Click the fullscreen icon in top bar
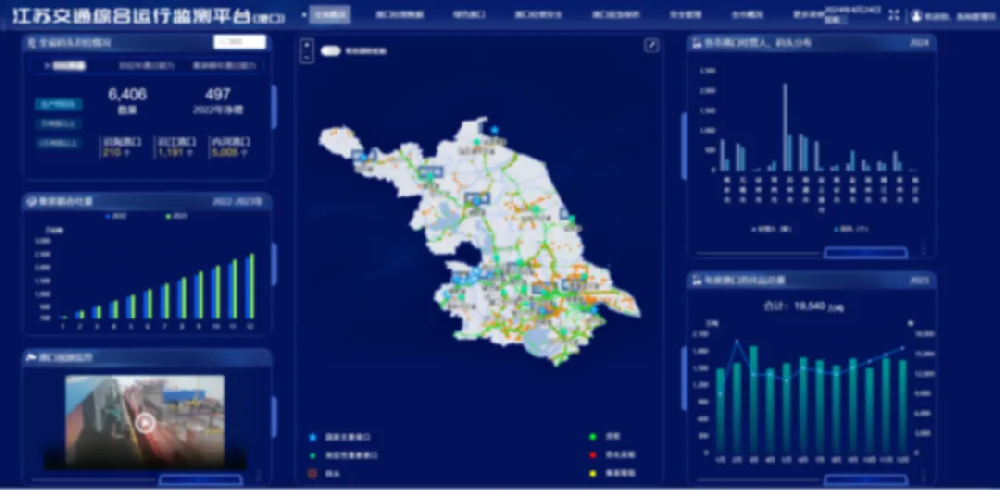Screen dimensions: 1000x490 click(893, 16)
